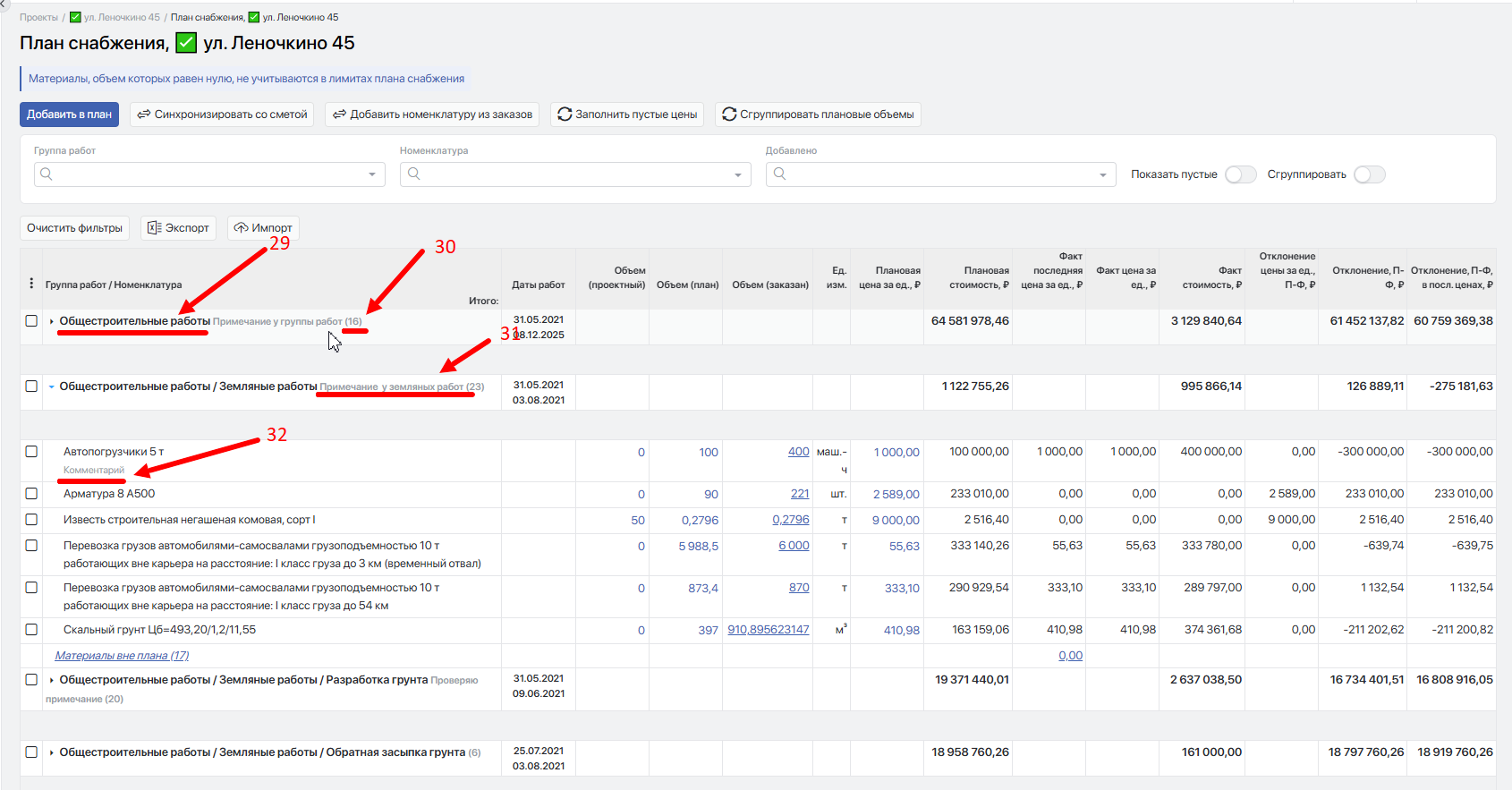This screenshot has width=1512, height=790.
Task: Click the Excel icon on Экспорт button
Action: [154, 228]
